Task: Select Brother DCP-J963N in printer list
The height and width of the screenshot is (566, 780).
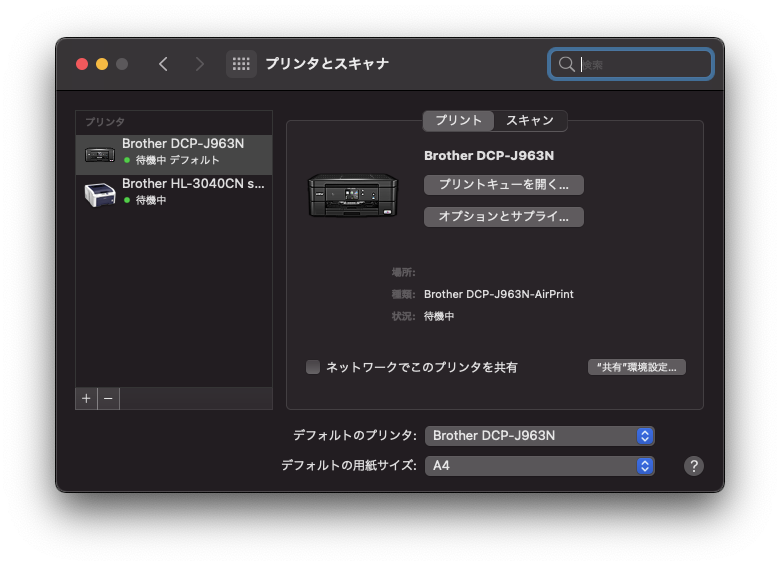Action: click(x=174, y=155)
